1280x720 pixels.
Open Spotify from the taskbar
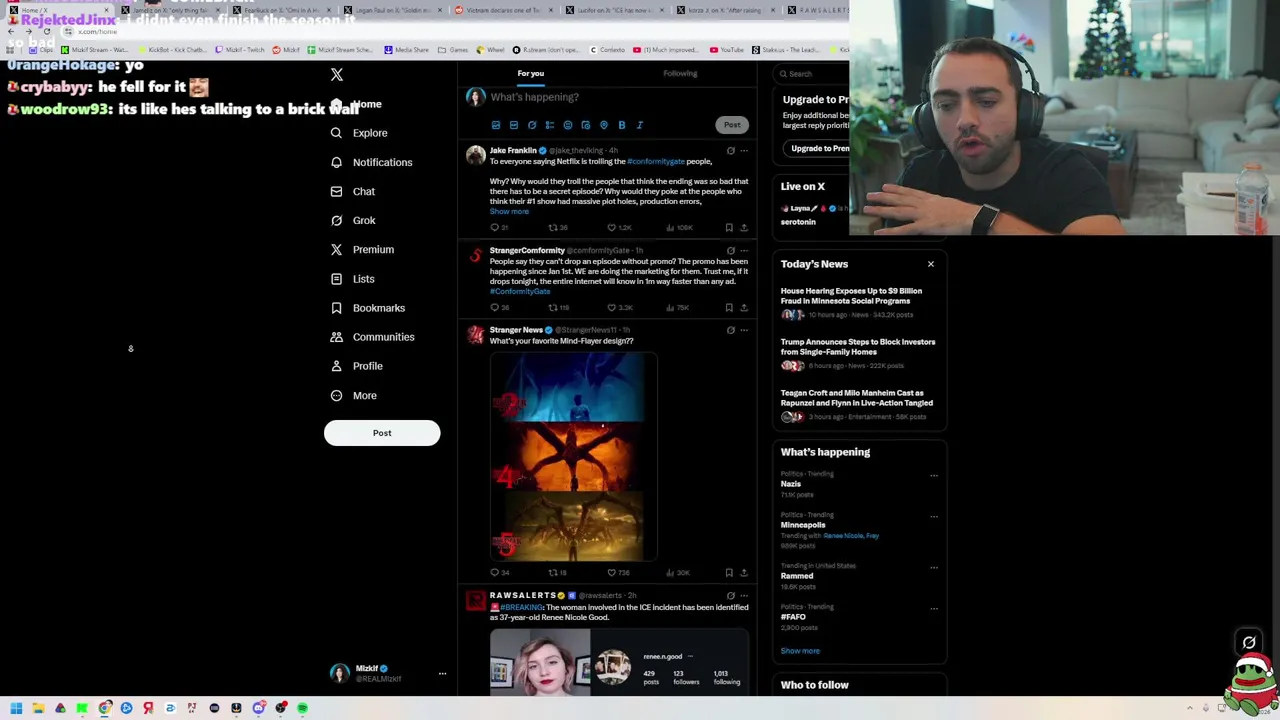(x=302, y=708)
